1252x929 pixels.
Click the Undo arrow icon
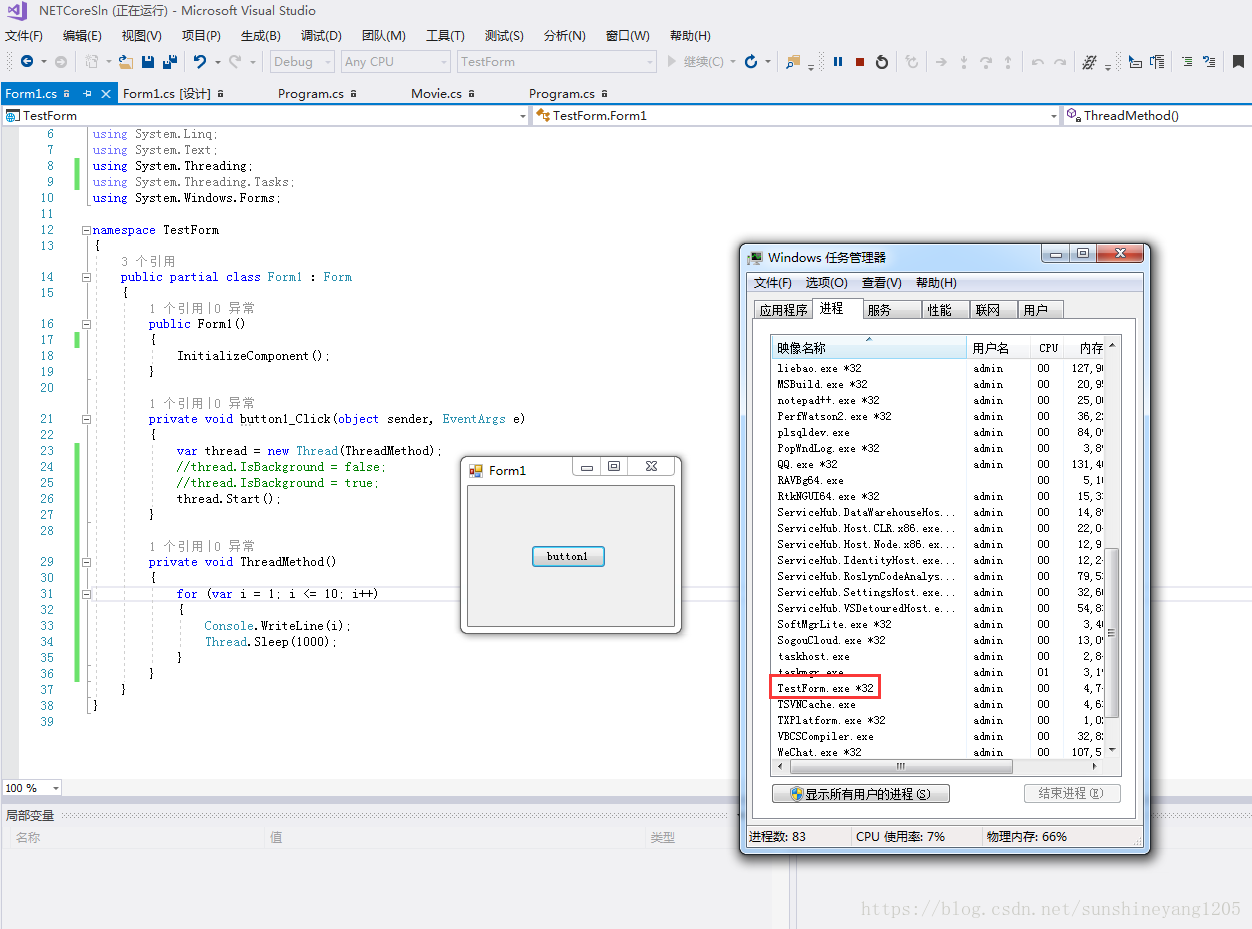[200, 62]
